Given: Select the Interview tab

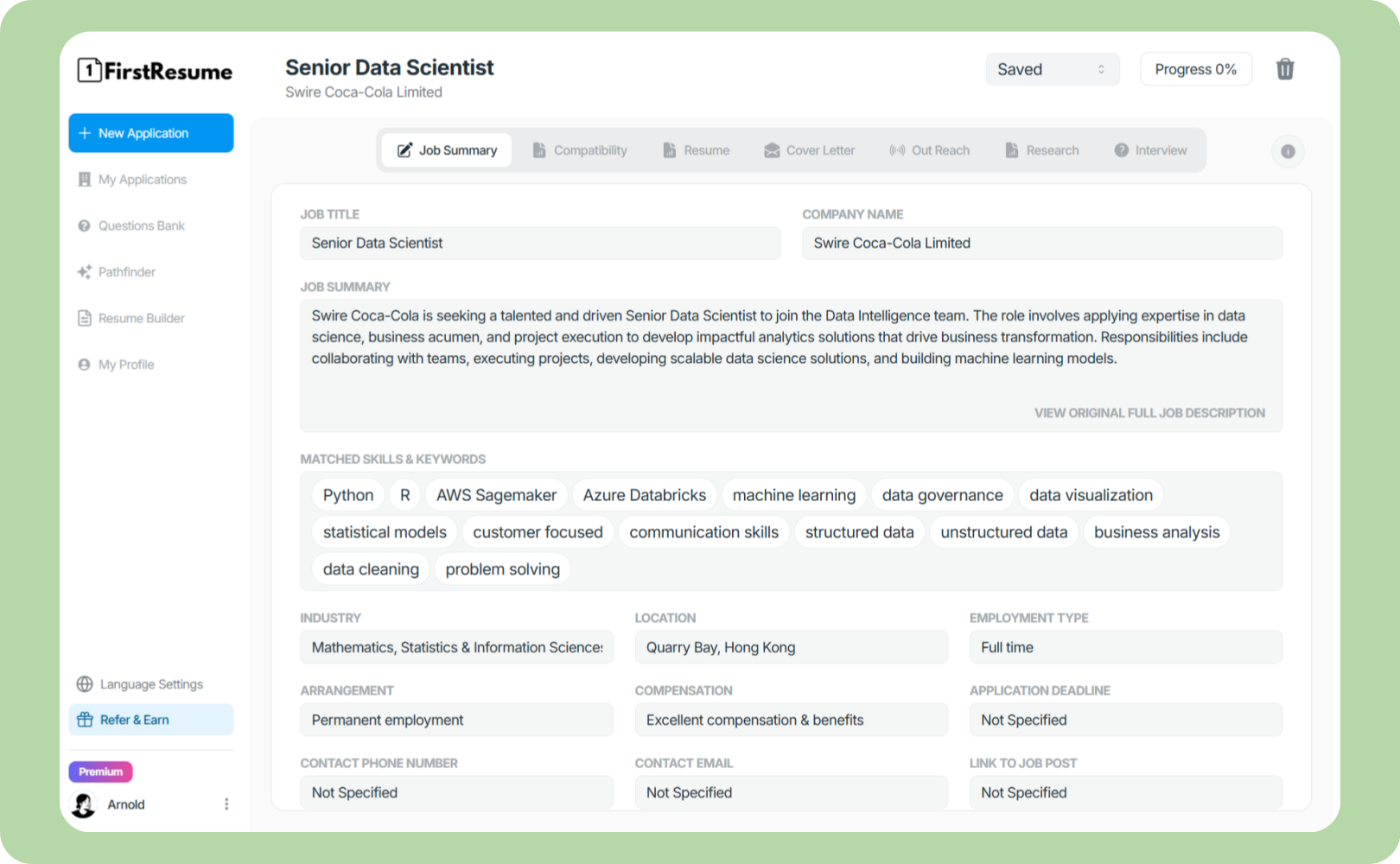Looking at the screenshot, I should click(x=1151, y=150).
